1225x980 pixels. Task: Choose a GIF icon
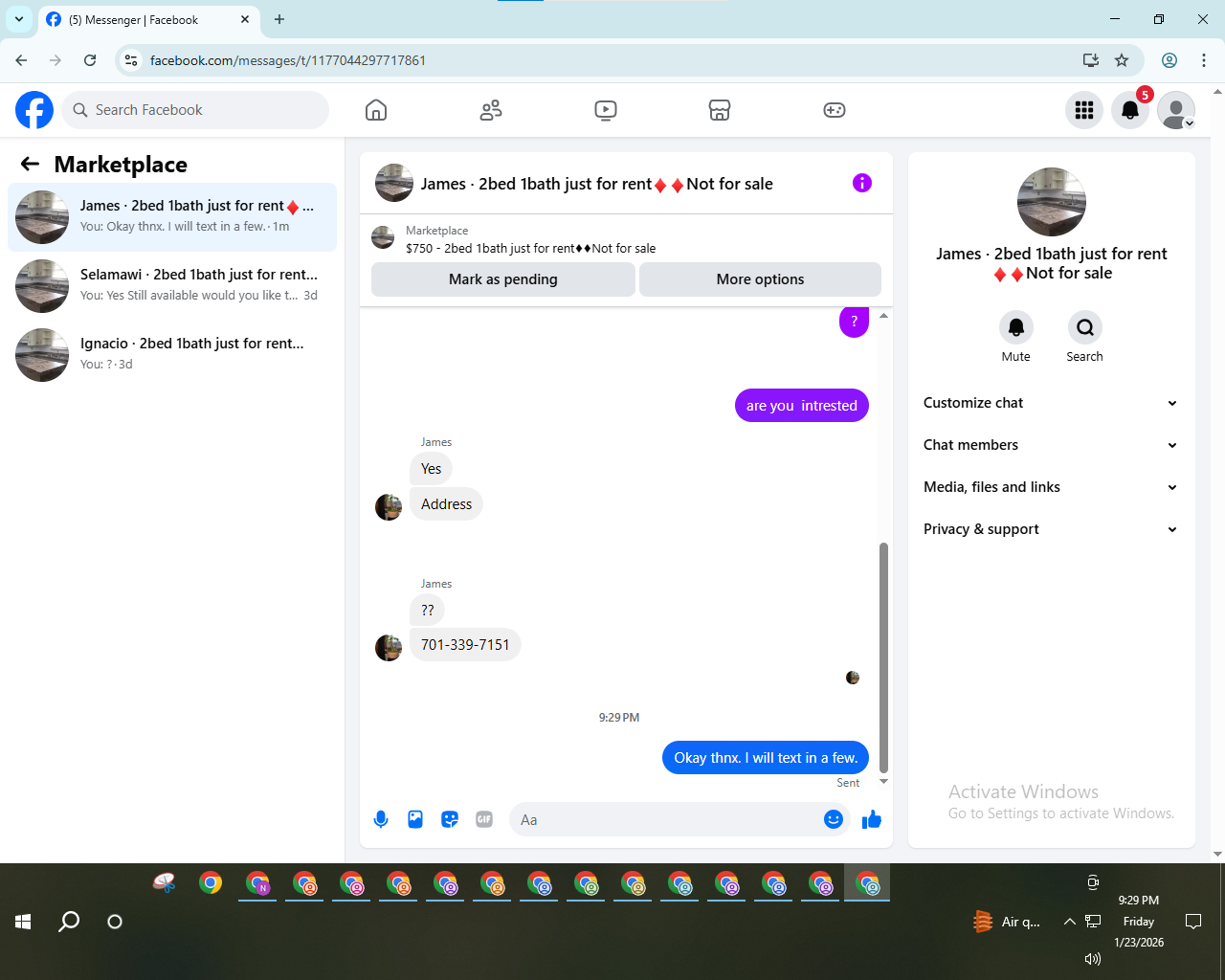pos(484,819)
